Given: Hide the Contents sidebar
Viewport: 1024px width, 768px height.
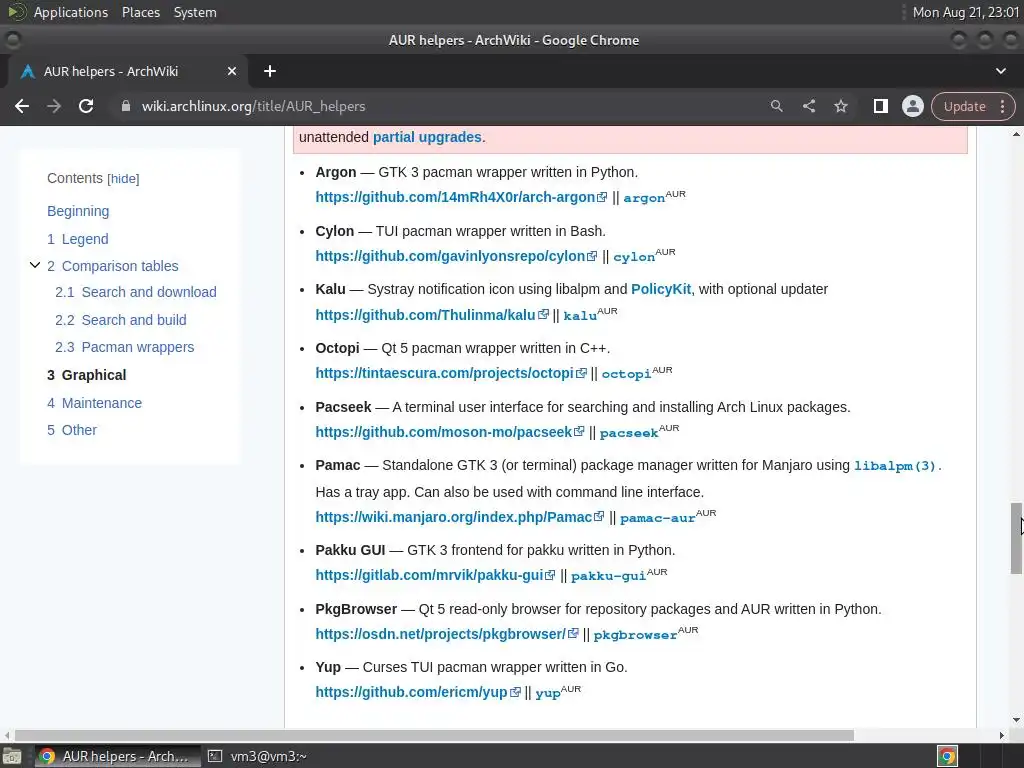Looking at the screenshot, I should 123,179.
